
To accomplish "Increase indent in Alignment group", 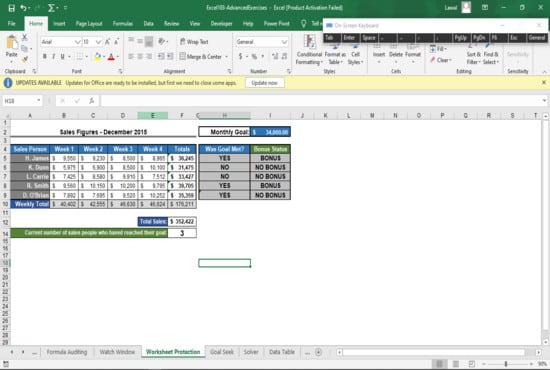I will click(170, 56).
